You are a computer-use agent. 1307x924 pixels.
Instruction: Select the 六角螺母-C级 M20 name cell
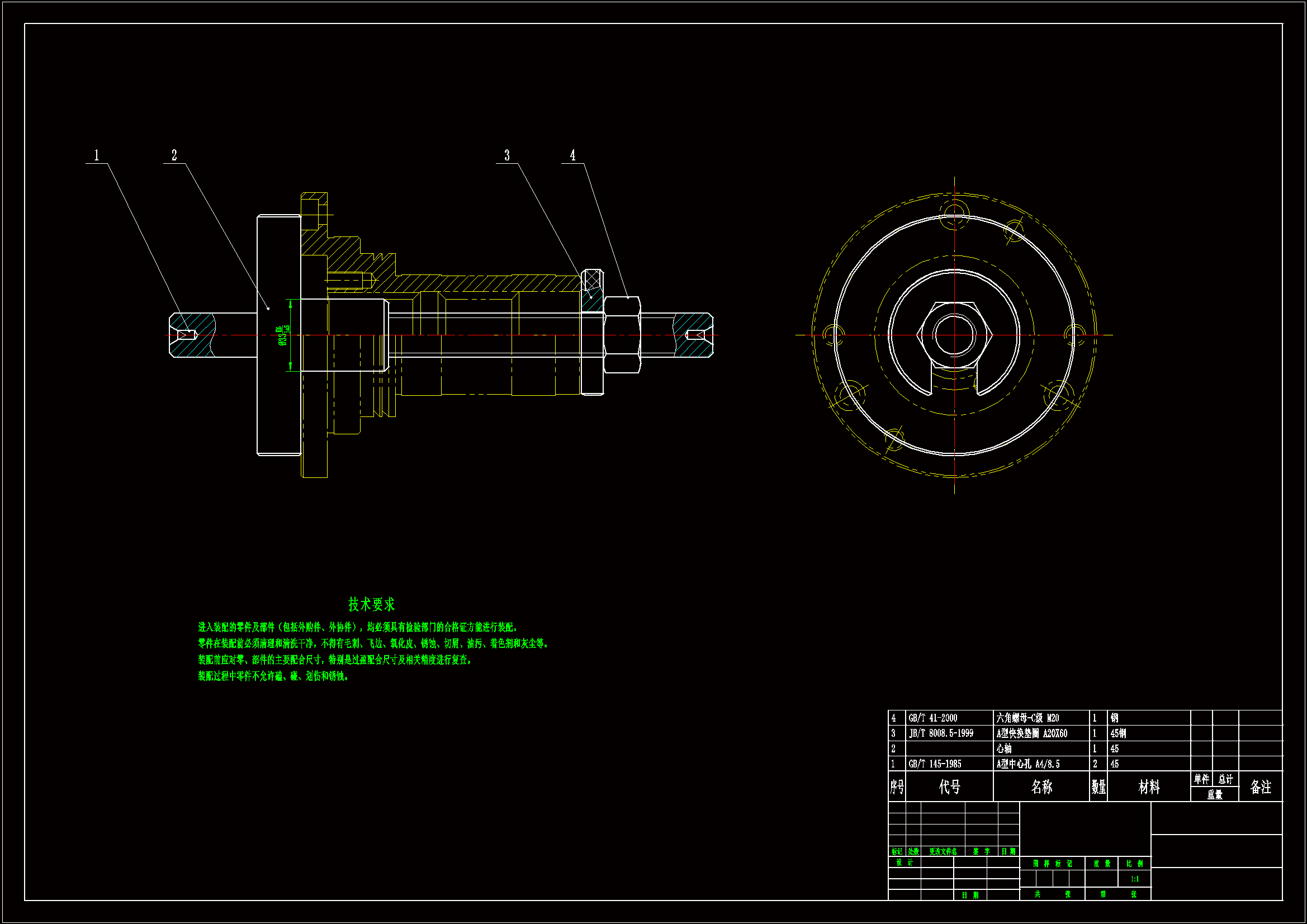1027,718
